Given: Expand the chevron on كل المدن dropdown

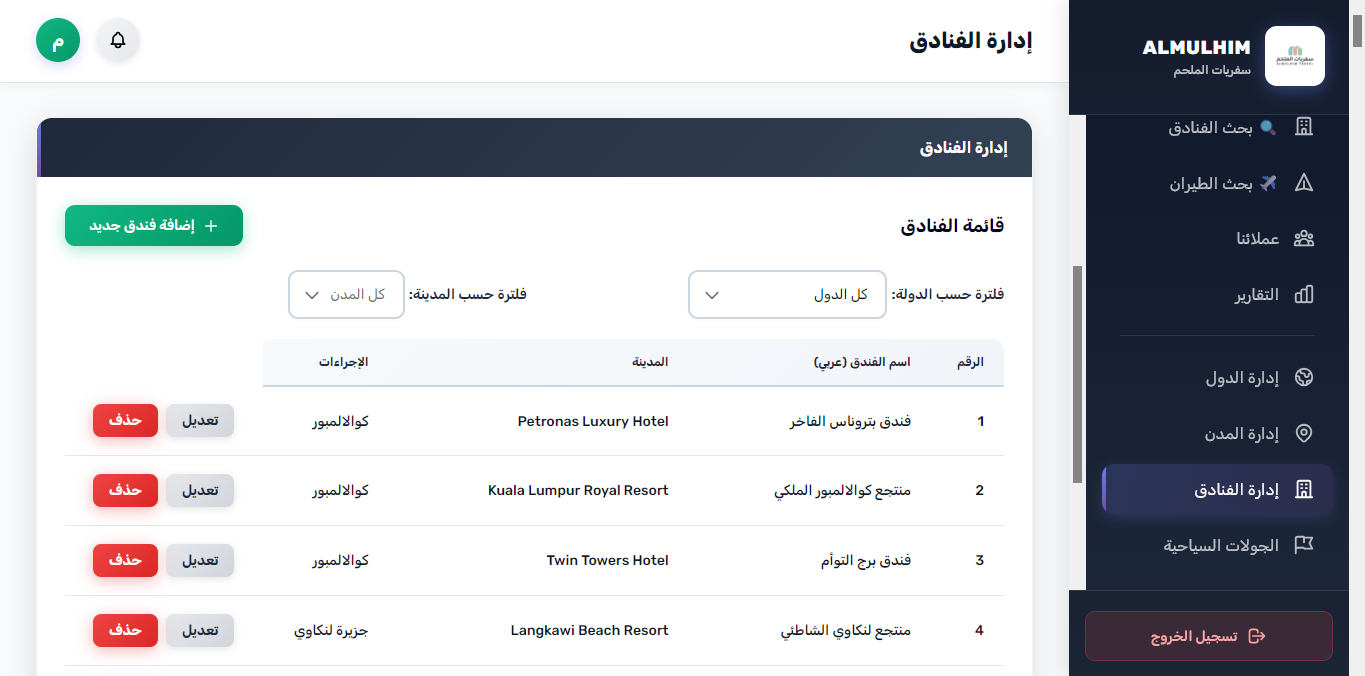Looking at the screenshot, I should click(x=312, y=295).
